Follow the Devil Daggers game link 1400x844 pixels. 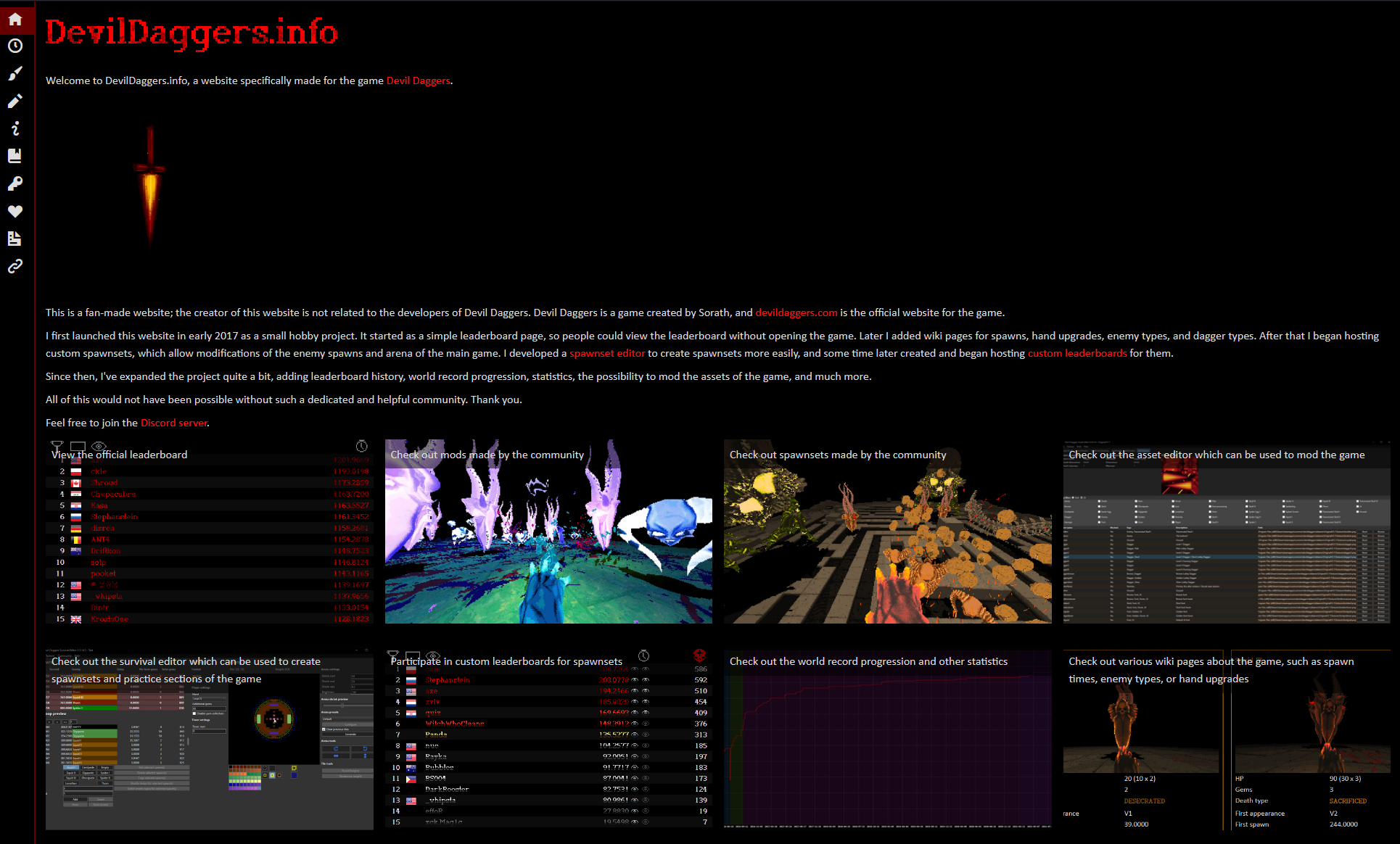(418, 80)
